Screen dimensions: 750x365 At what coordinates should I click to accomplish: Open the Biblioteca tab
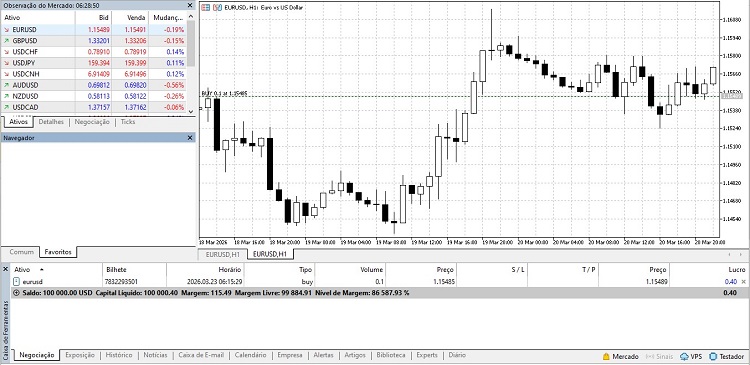pyautogui.click(x=391, y=355)
